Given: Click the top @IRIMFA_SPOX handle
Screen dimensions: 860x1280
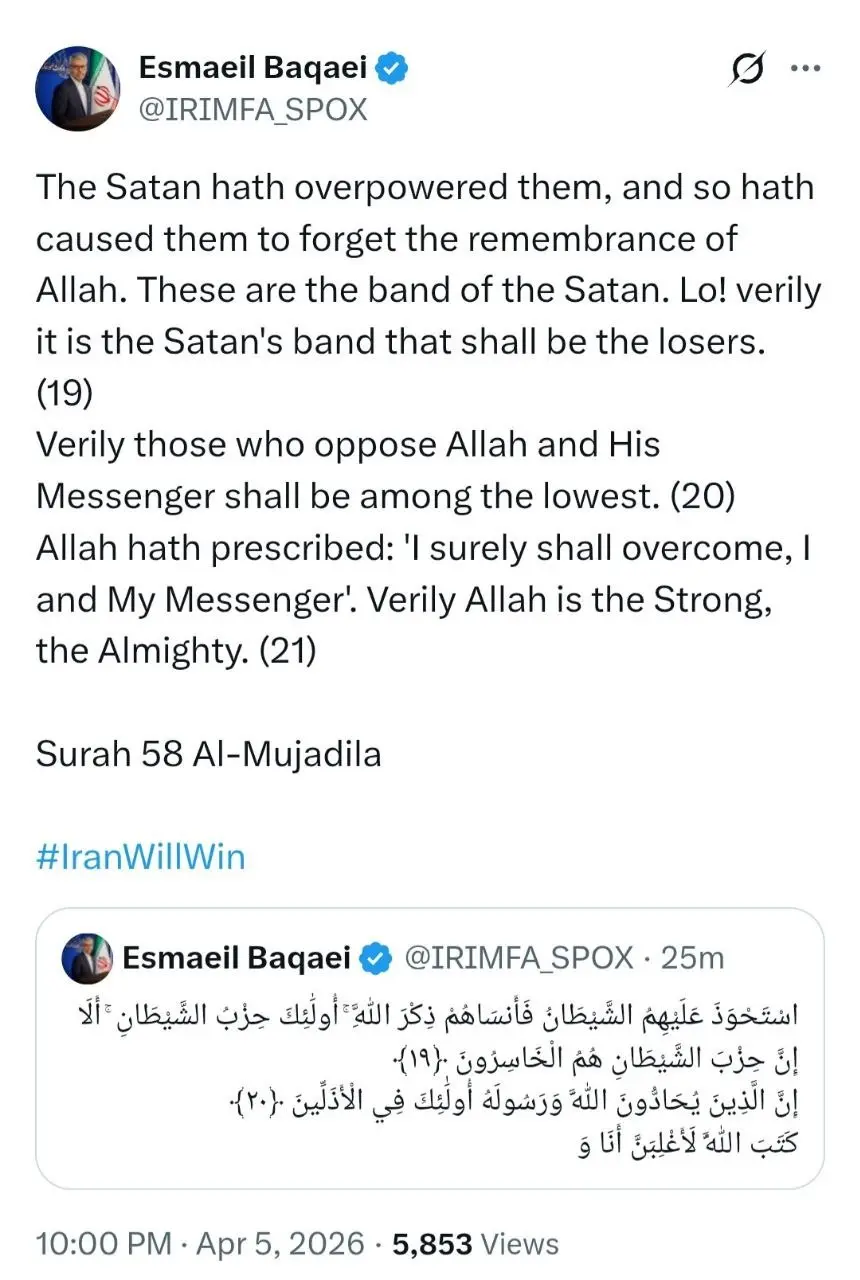Looking at the screenshot, I should [254, 109].
